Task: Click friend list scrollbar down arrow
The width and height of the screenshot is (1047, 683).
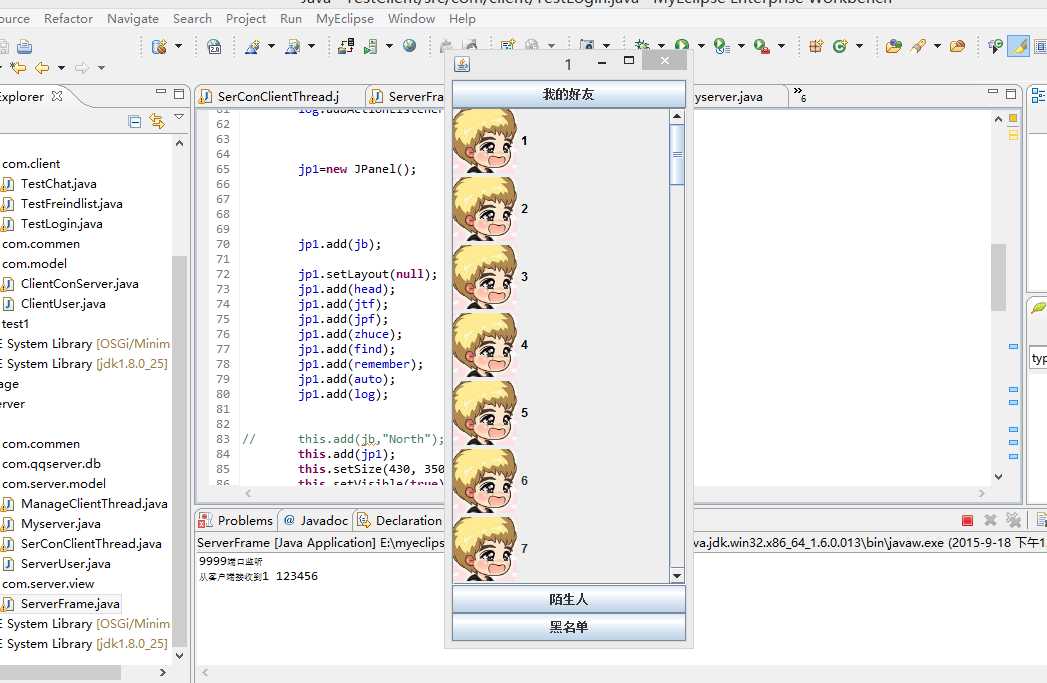Action: click(x=676, y=576)
